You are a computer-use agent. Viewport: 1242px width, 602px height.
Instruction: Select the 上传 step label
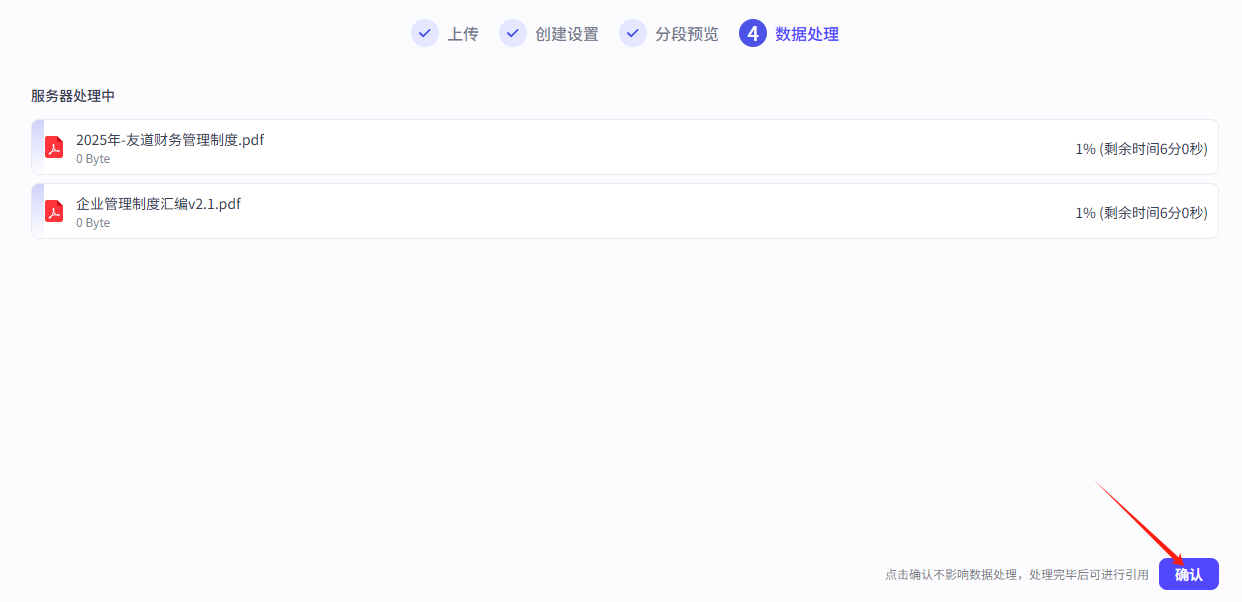[463, 34]
